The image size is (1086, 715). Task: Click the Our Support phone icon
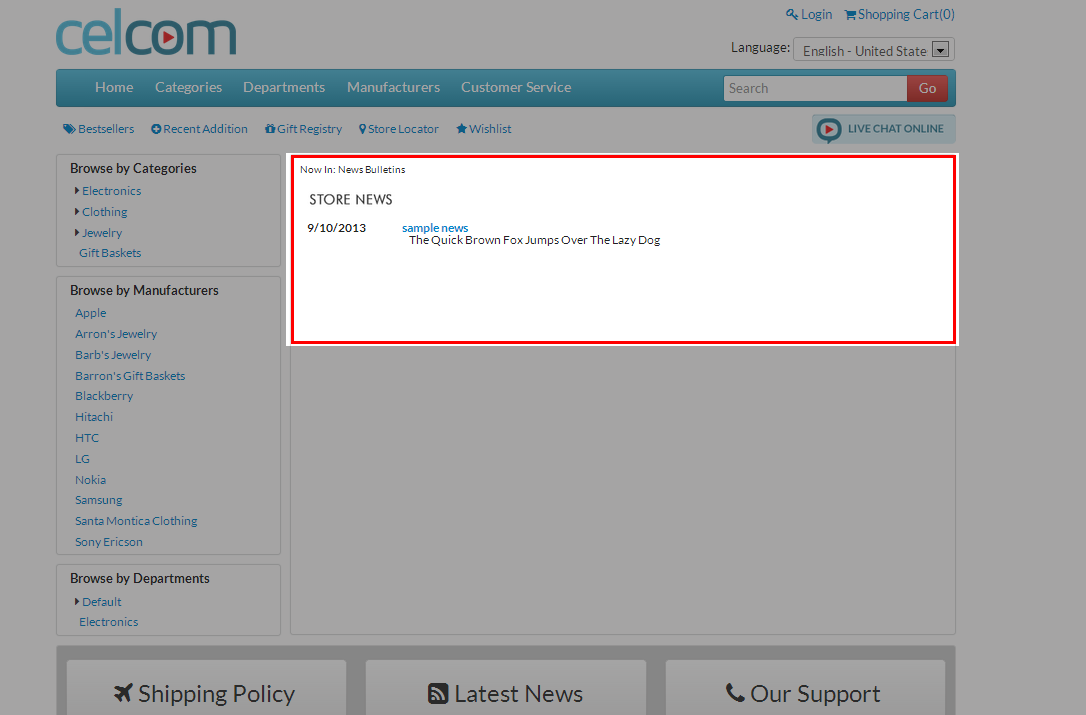735,692
